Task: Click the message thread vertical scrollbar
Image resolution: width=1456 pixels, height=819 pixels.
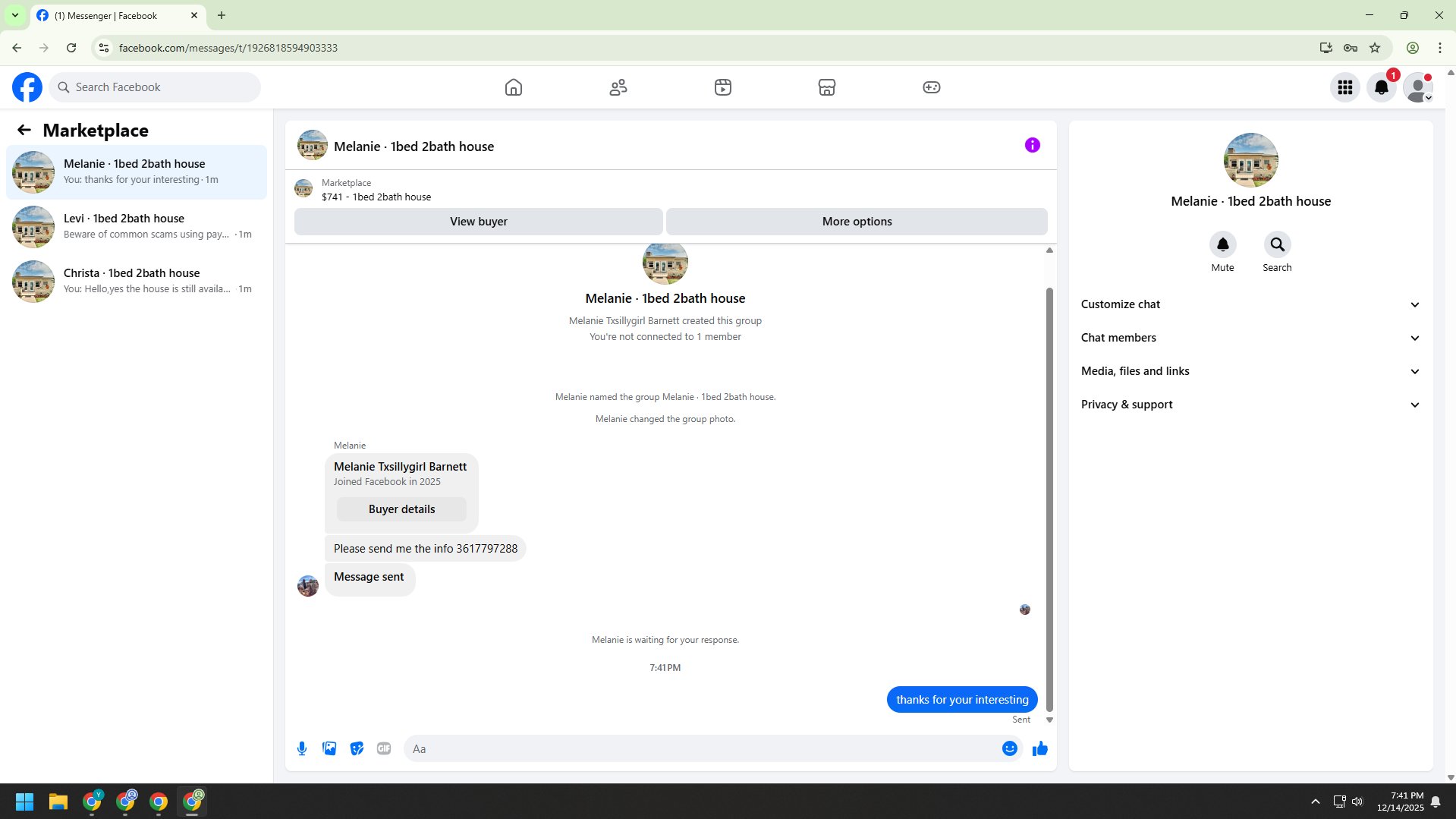Action: coord(1050,499)
